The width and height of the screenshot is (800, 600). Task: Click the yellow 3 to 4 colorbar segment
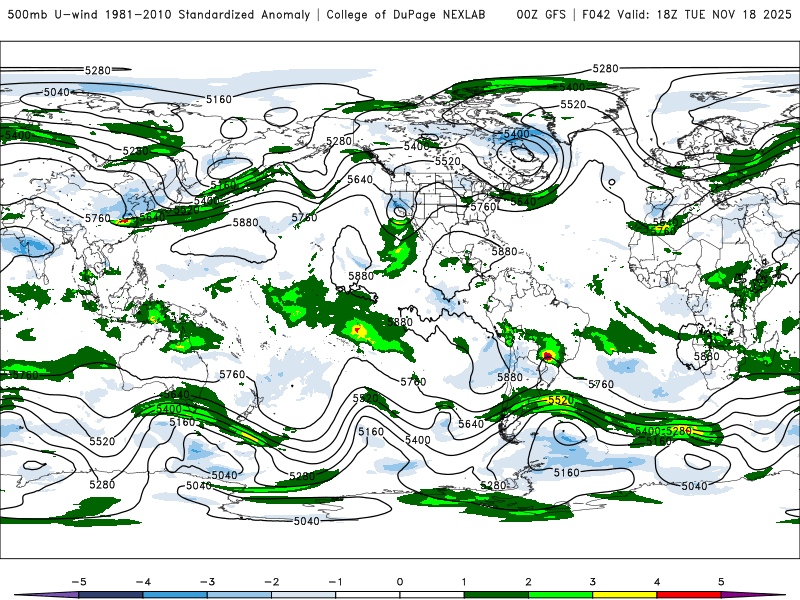[624, 595]
